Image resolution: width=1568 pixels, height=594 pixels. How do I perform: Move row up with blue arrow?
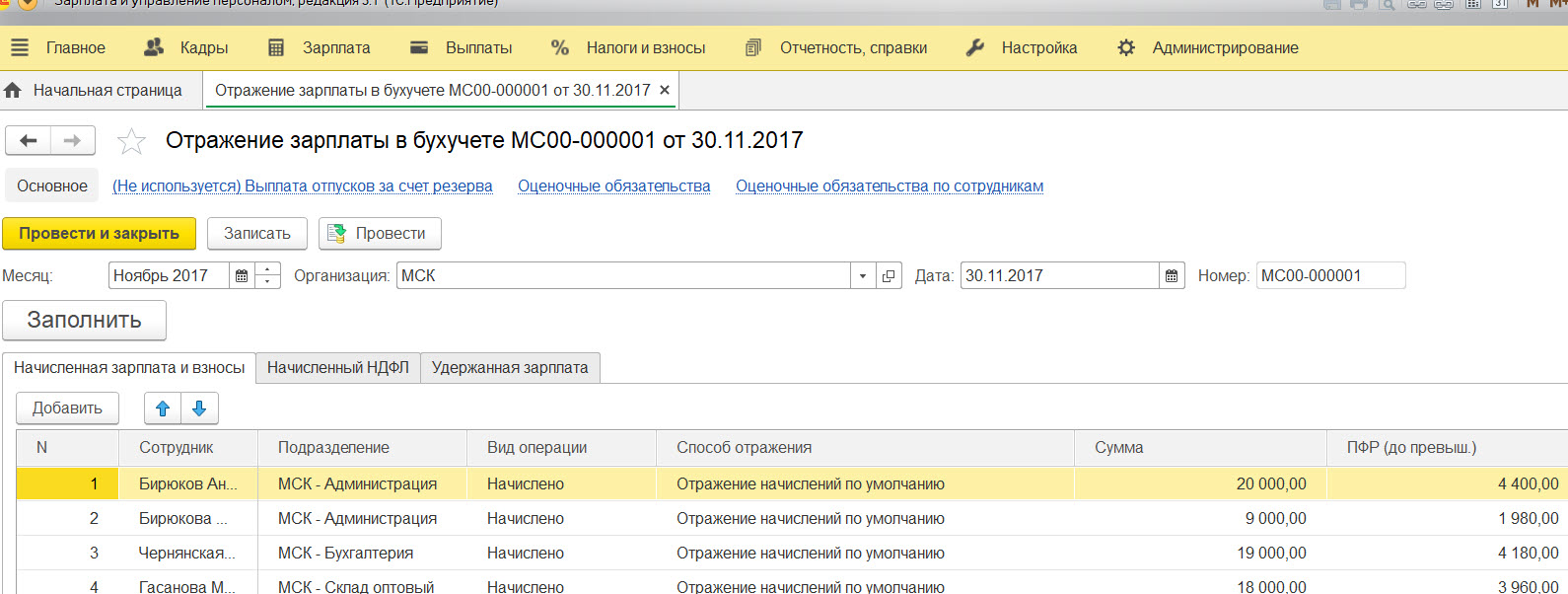(x=163, y=408)
